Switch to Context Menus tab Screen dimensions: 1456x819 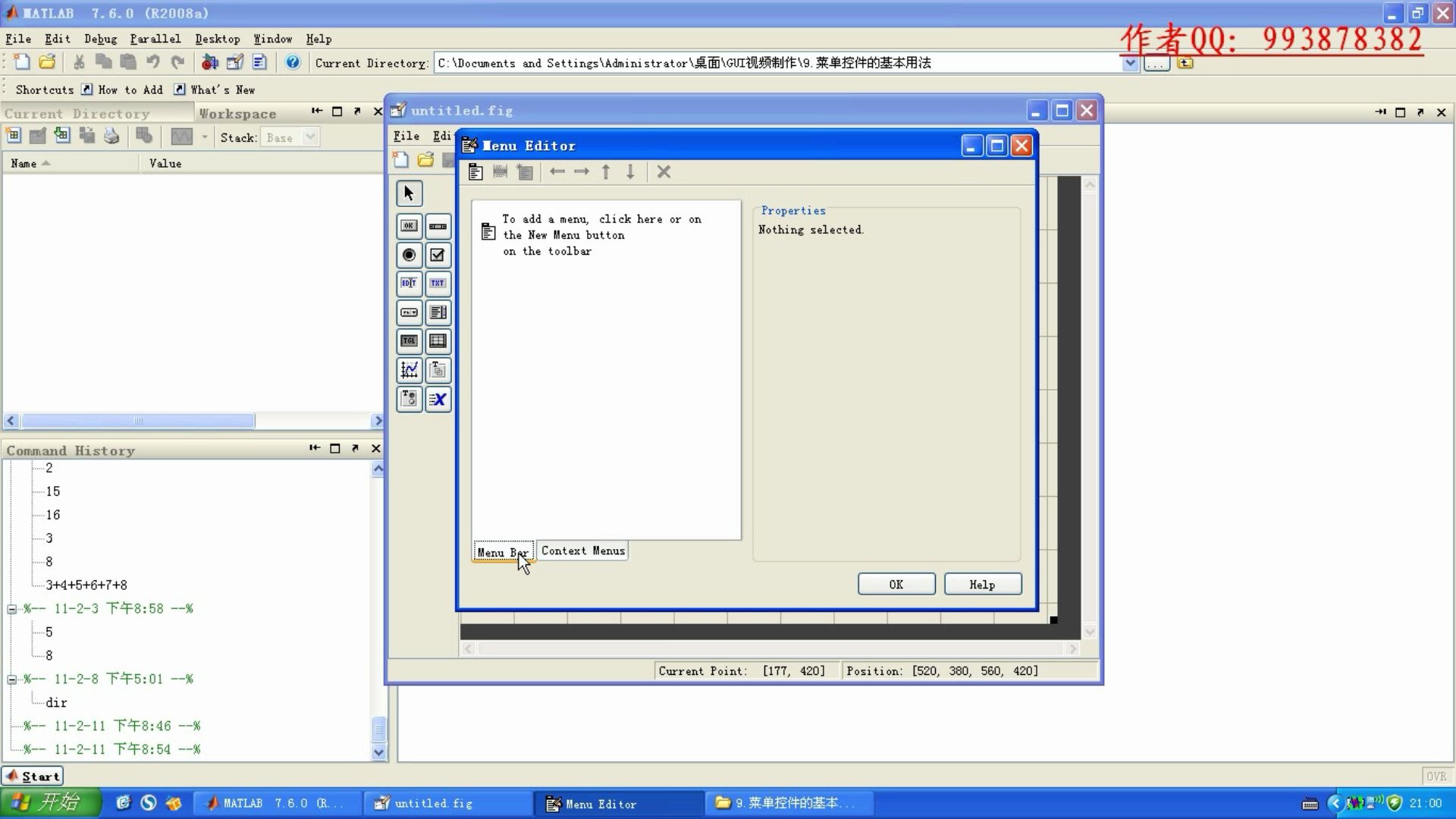pyautogui.click(x=582, y=550)
